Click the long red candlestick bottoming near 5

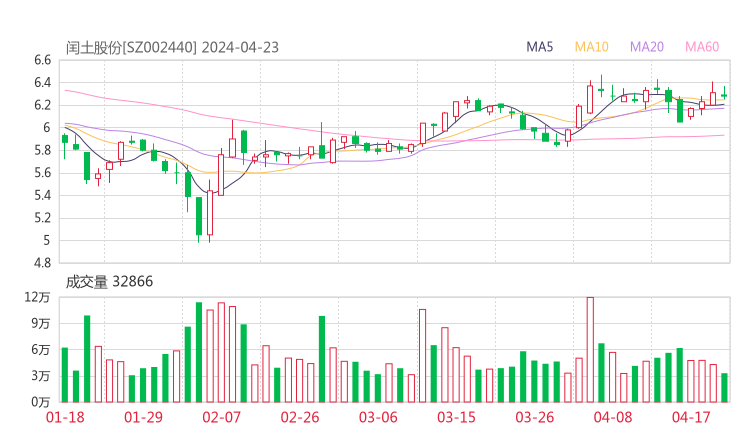(210, 212)
